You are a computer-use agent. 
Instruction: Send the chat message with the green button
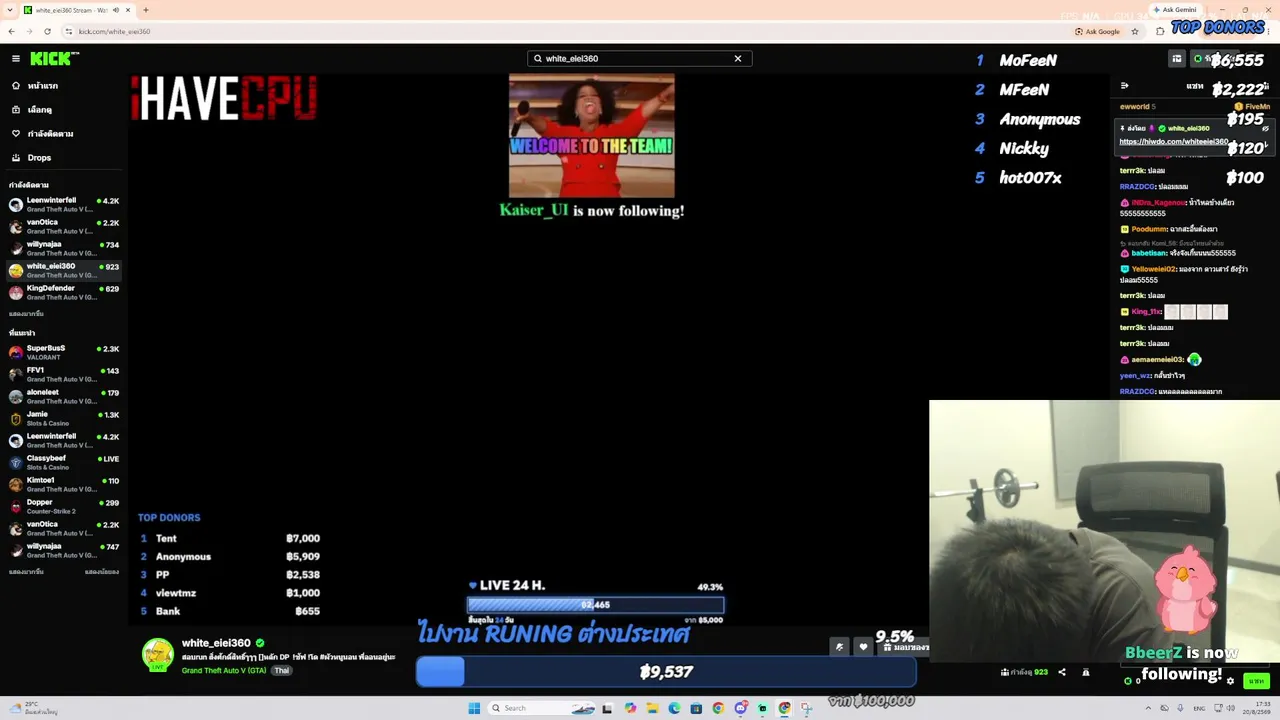point(1256,681)
